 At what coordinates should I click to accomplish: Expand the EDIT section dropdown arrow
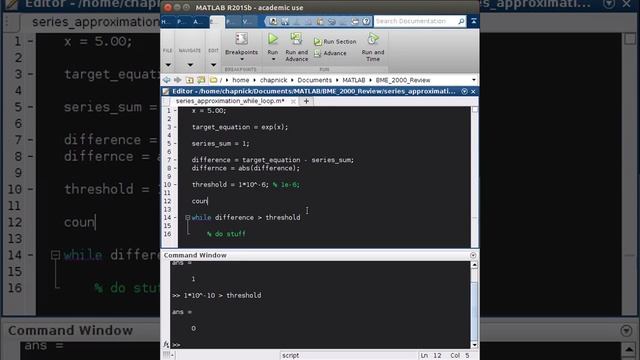point(213,65)
